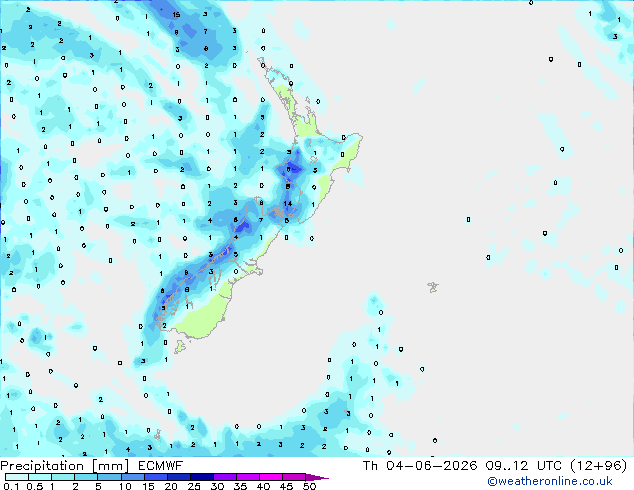634x490 pixels.
Task: Click the over-50 mm legend arrow tip
Action: (x=317, y=477)
